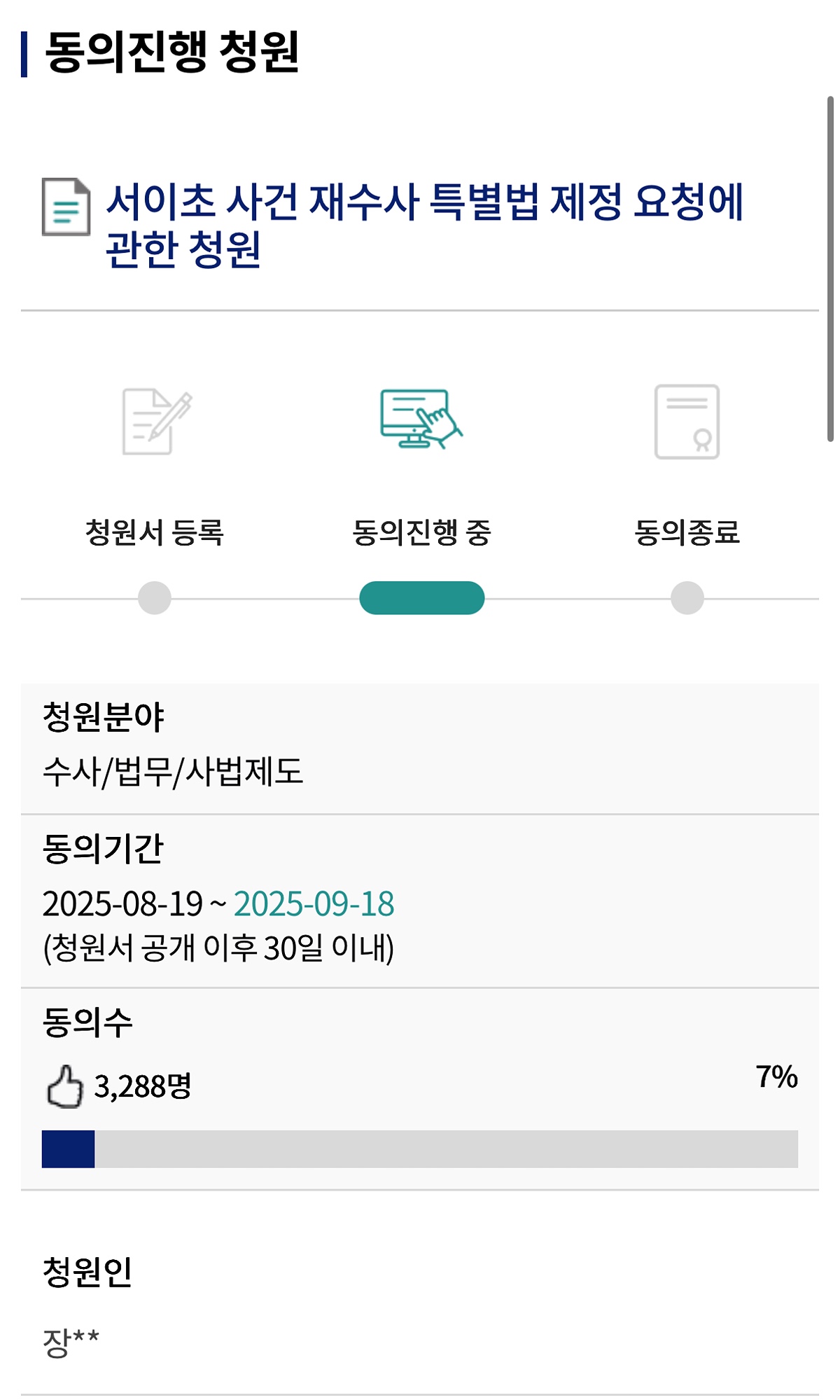Select the 동의진행 중 step label

click(421, 532)
